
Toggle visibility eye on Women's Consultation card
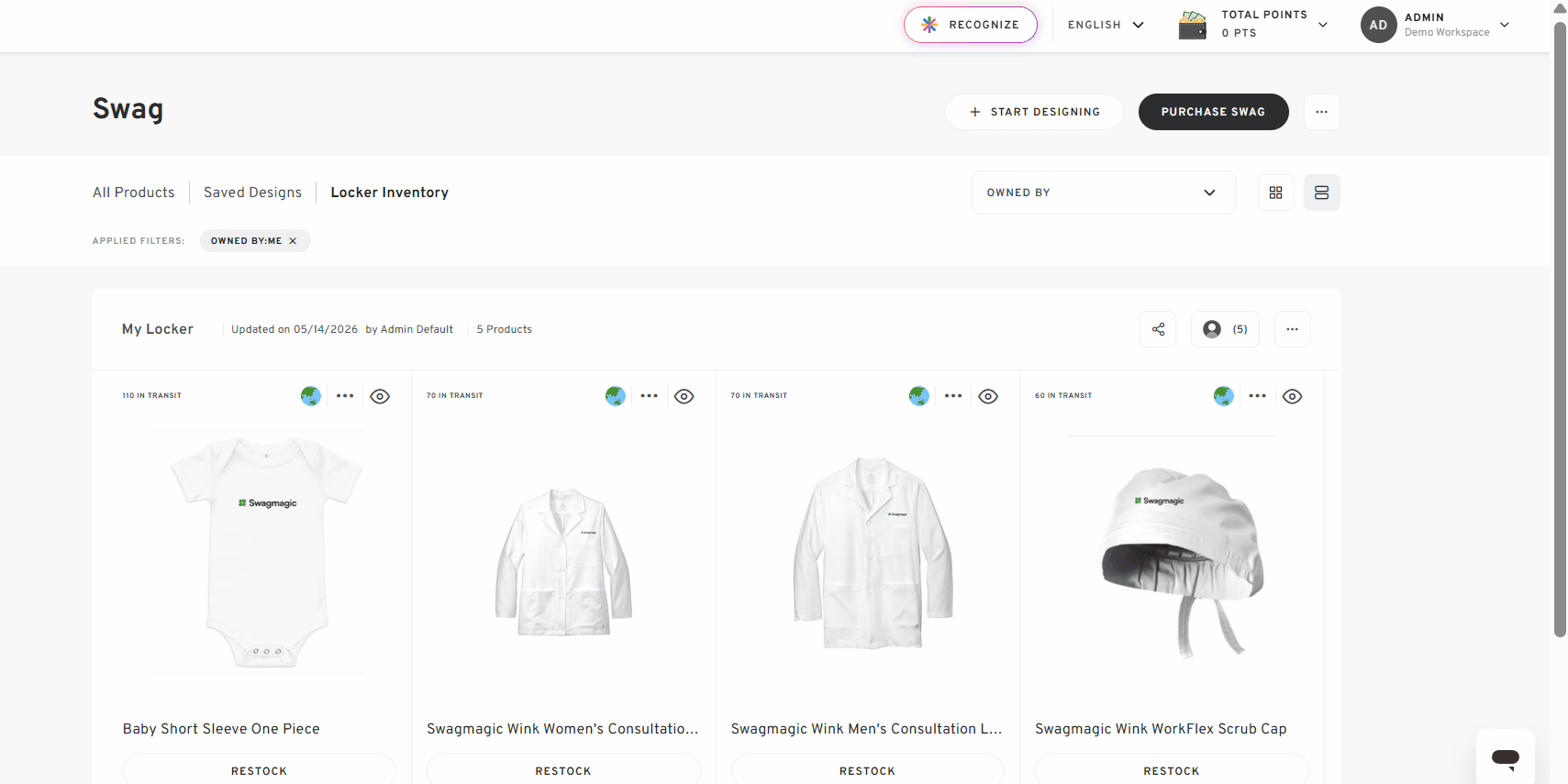684,396
